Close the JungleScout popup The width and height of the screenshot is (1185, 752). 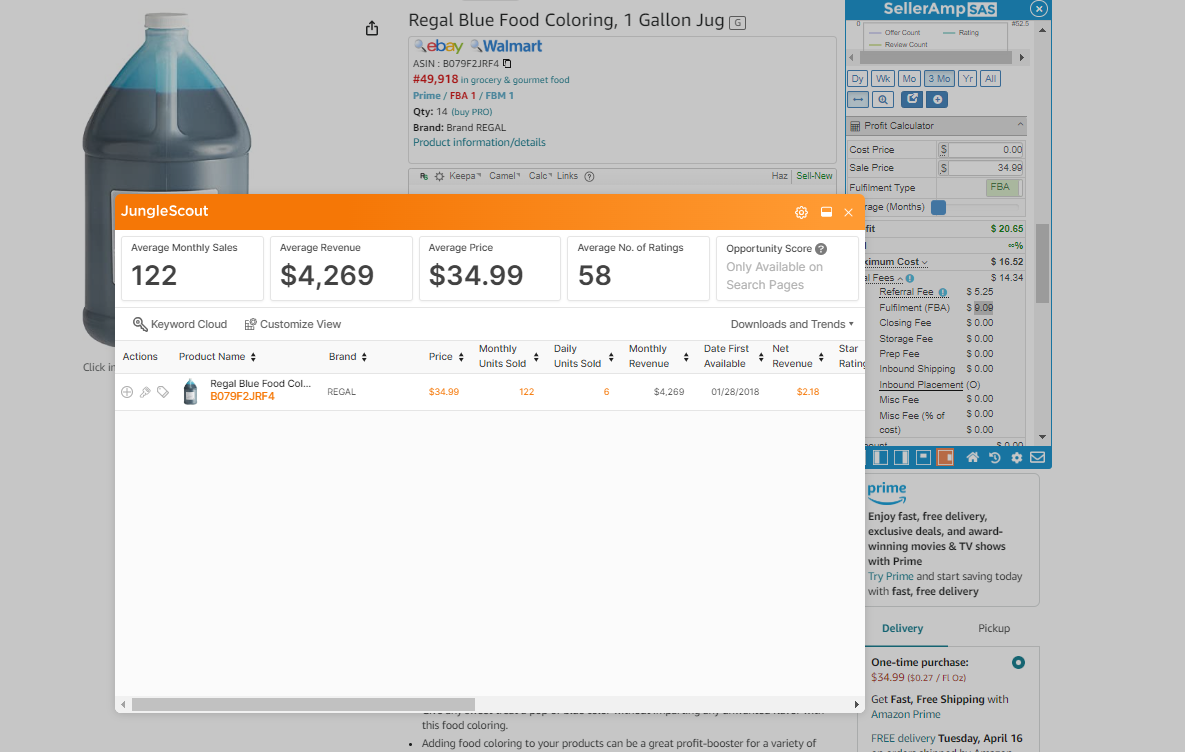[849, 212]
